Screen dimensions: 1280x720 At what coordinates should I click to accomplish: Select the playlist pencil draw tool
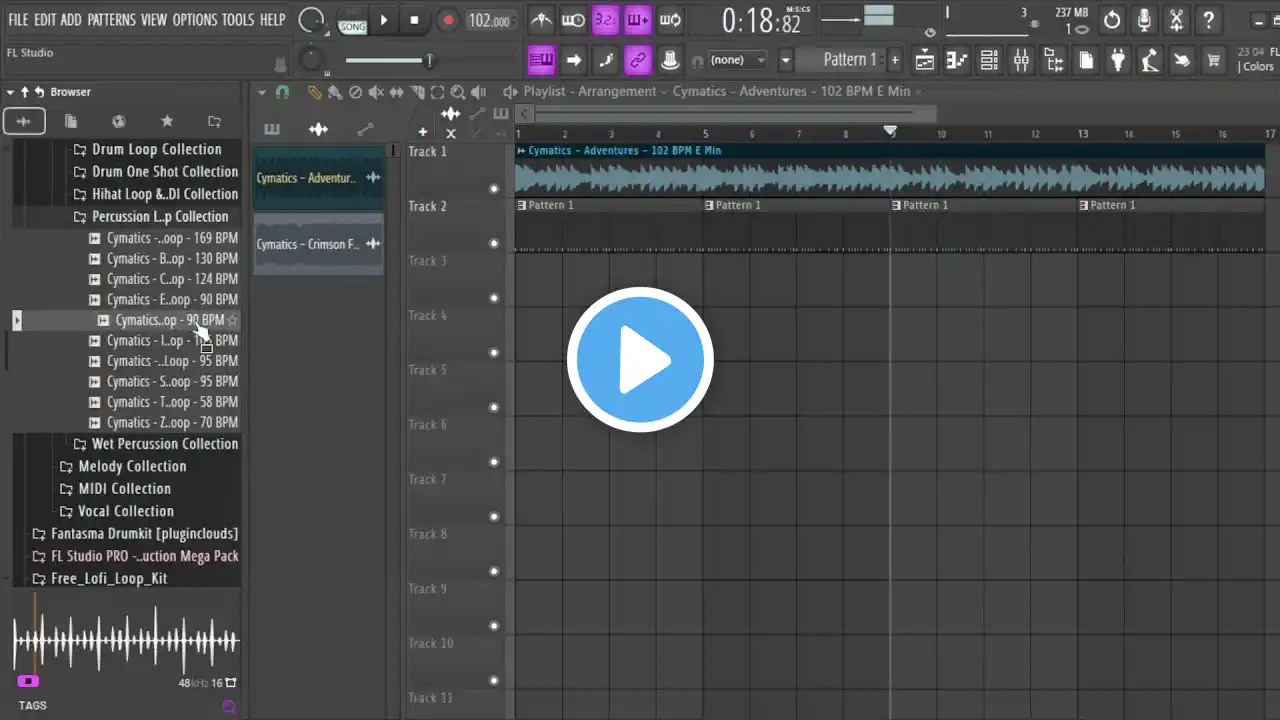pyautogui.click(x=314, y=92)
